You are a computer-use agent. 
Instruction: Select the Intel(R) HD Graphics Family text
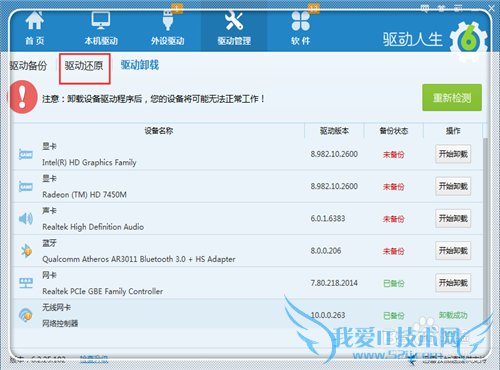tap(89, 162)
